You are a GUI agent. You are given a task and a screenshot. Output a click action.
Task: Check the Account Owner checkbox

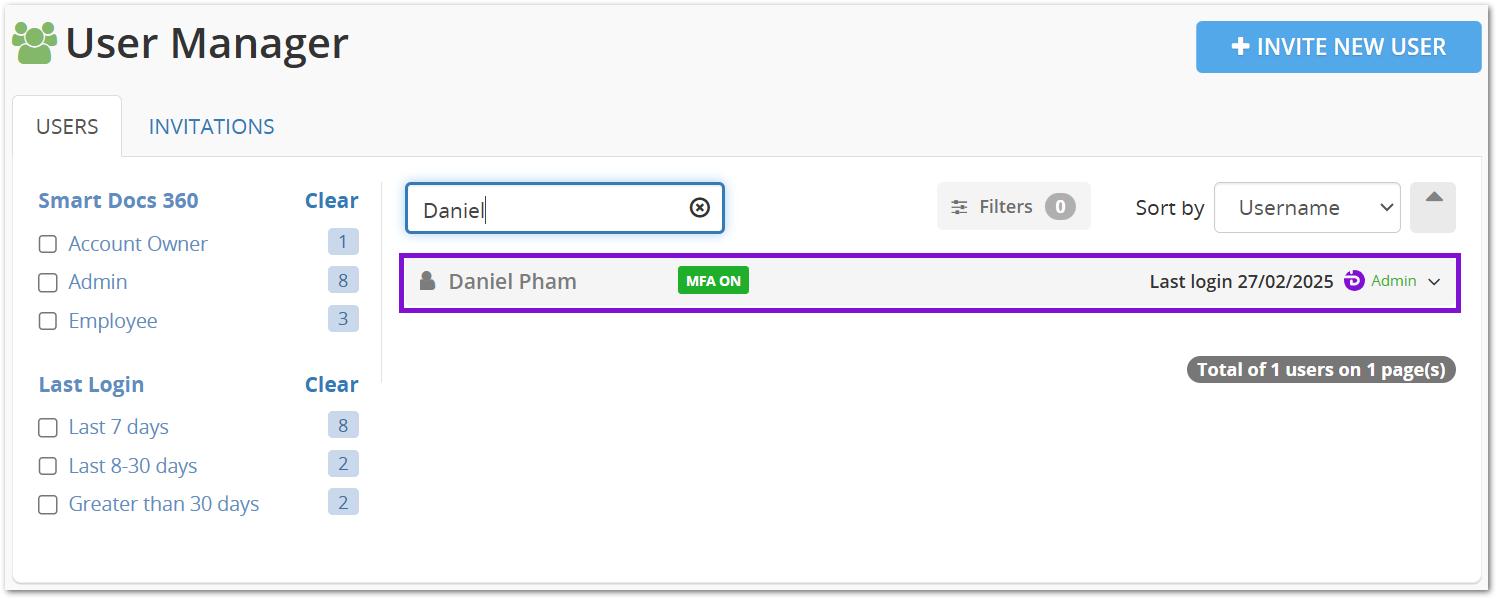48,244
